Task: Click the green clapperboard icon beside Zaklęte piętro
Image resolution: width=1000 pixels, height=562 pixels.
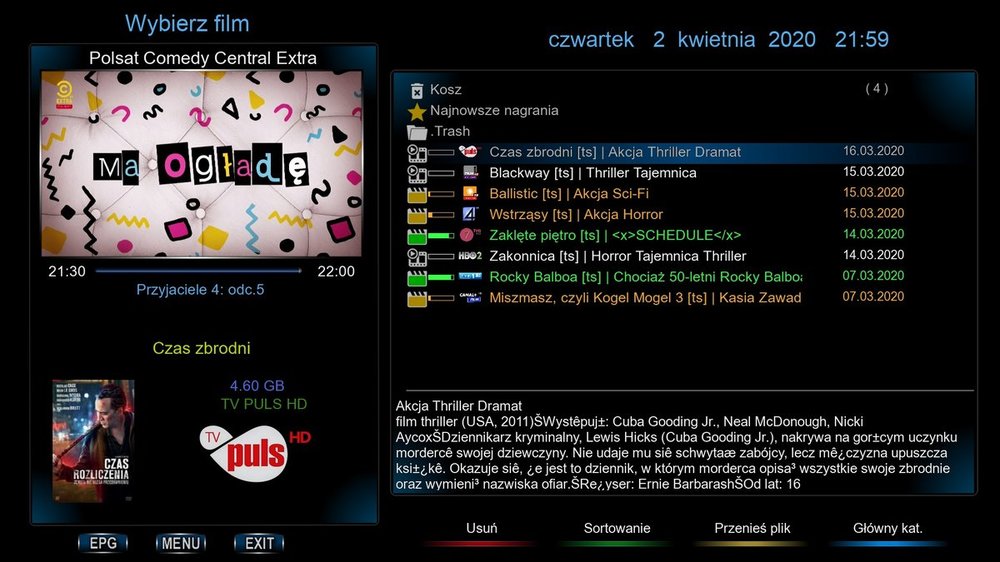Action: tap(417, 236)
